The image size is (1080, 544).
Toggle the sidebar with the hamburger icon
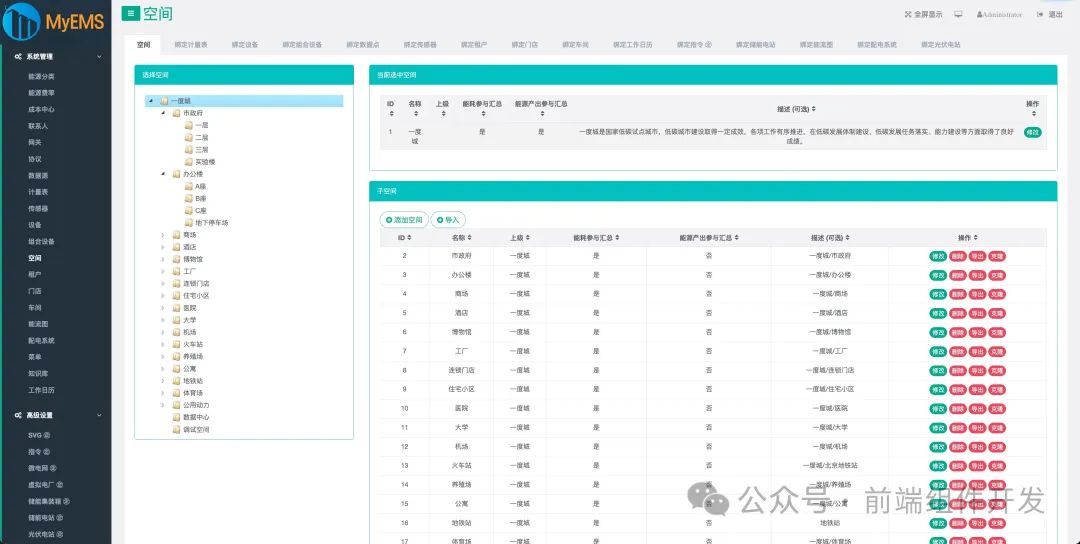pyautogui.click(x=130, y=13)
